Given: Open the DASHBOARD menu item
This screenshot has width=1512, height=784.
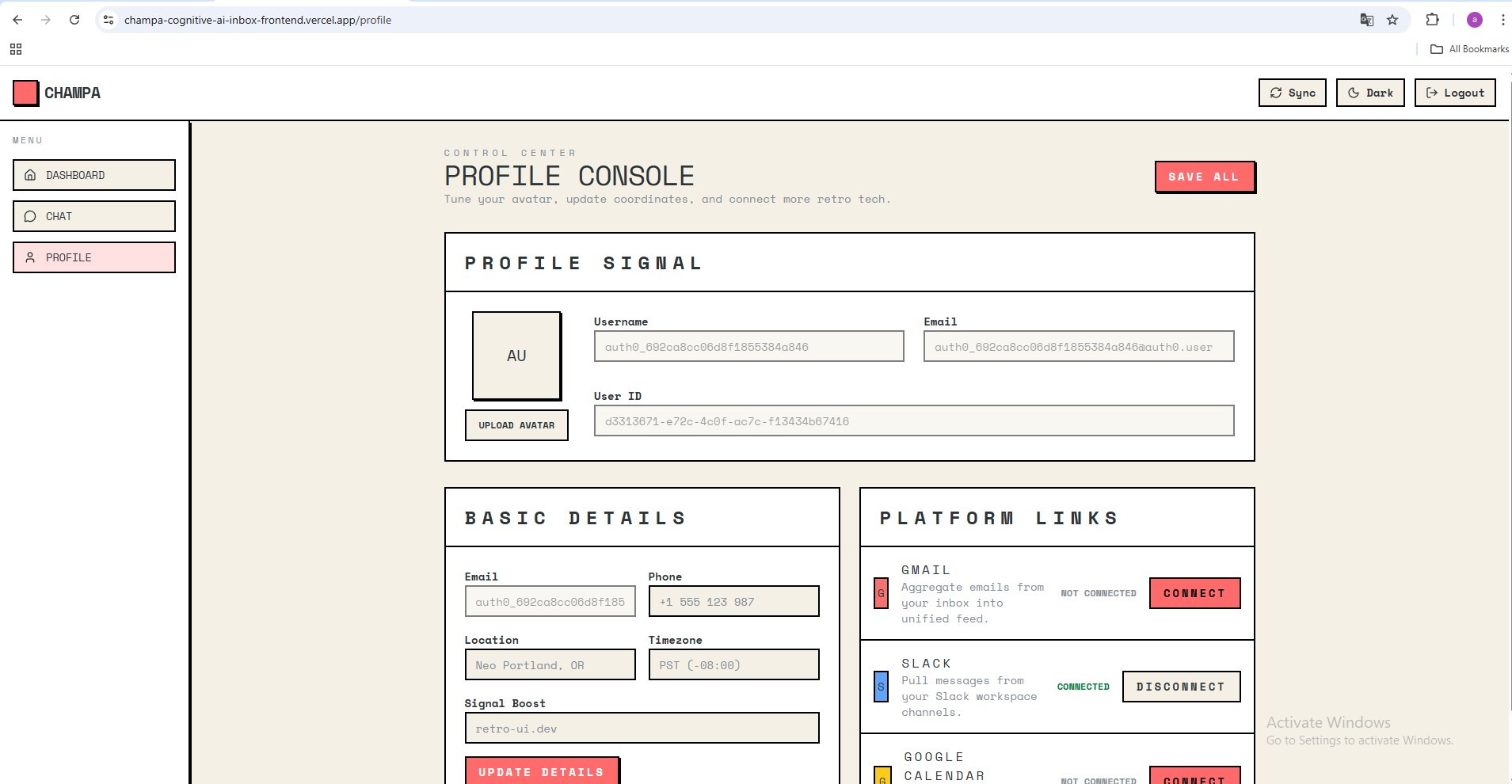Looking at the screenshot, I should point(94,175).
